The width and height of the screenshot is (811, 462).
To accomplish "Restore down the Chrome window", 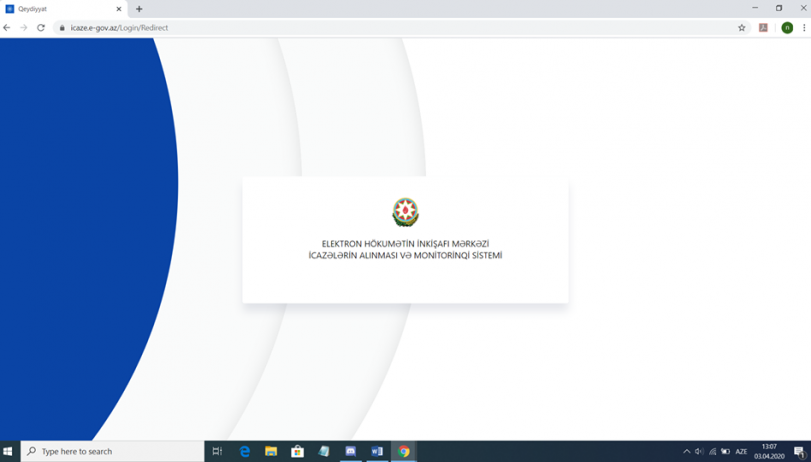I will click(x=779, y=8).
